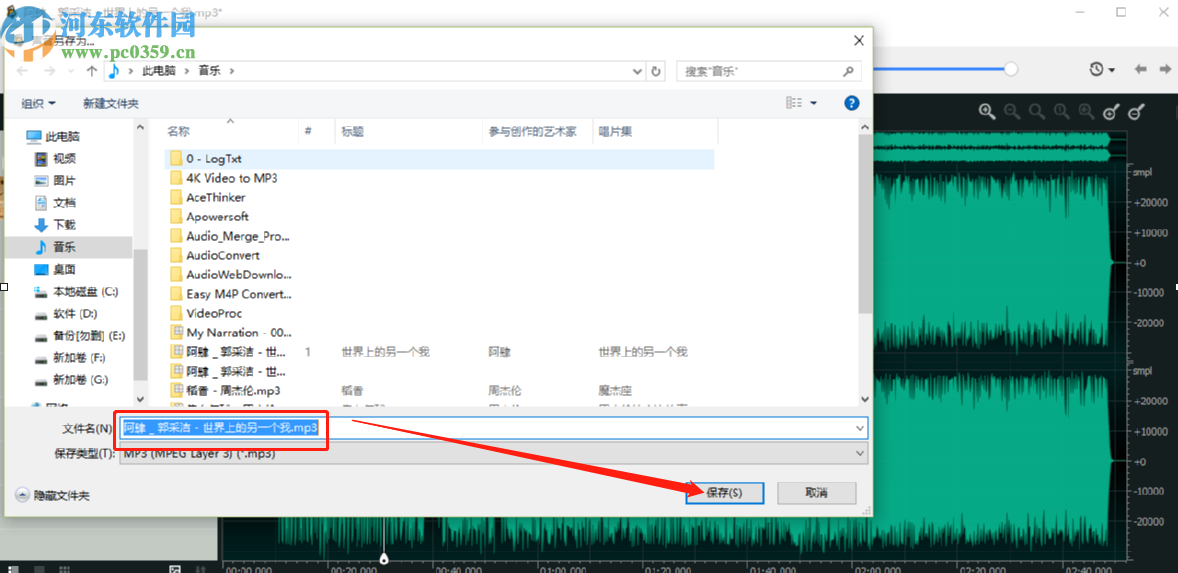1178x573 pixels.
Task: Select 本地磁盘 (C:) drive
Action: 76,291
